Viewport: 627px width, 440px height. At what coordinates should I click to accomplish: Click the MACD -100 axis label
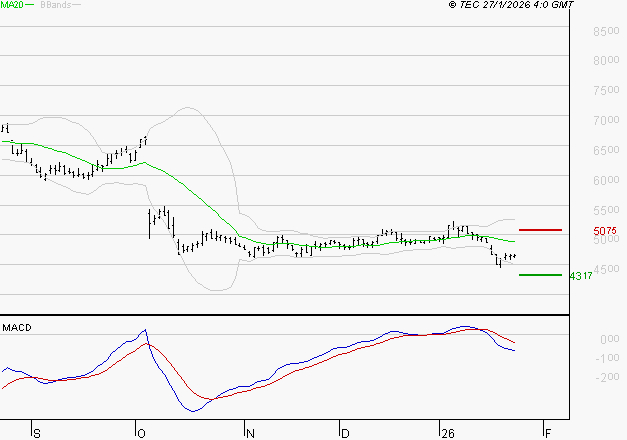pos(607,358)
